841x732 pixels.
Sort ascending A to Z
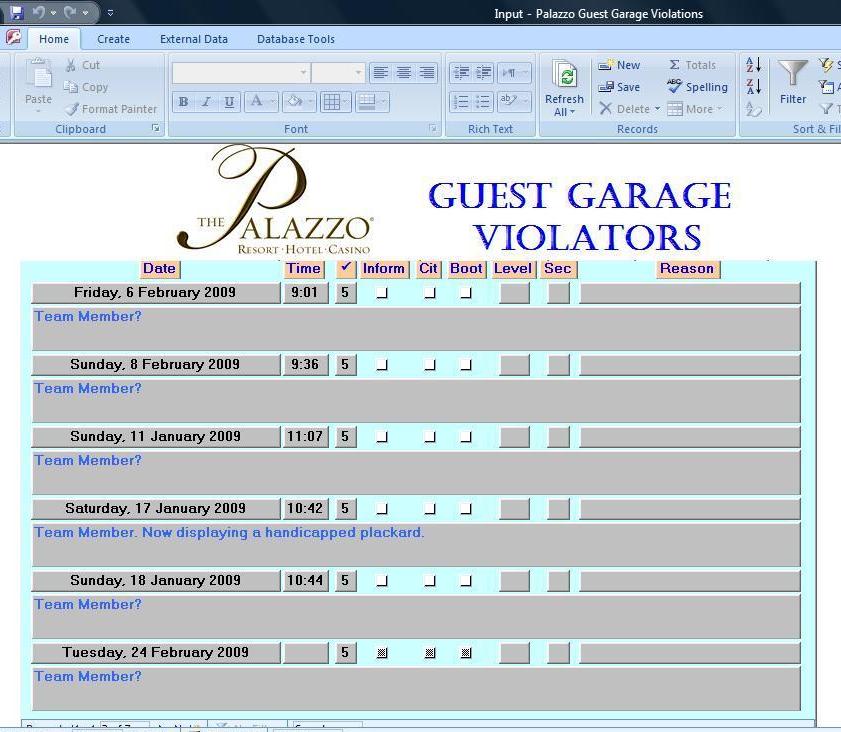tap(754, 65)
